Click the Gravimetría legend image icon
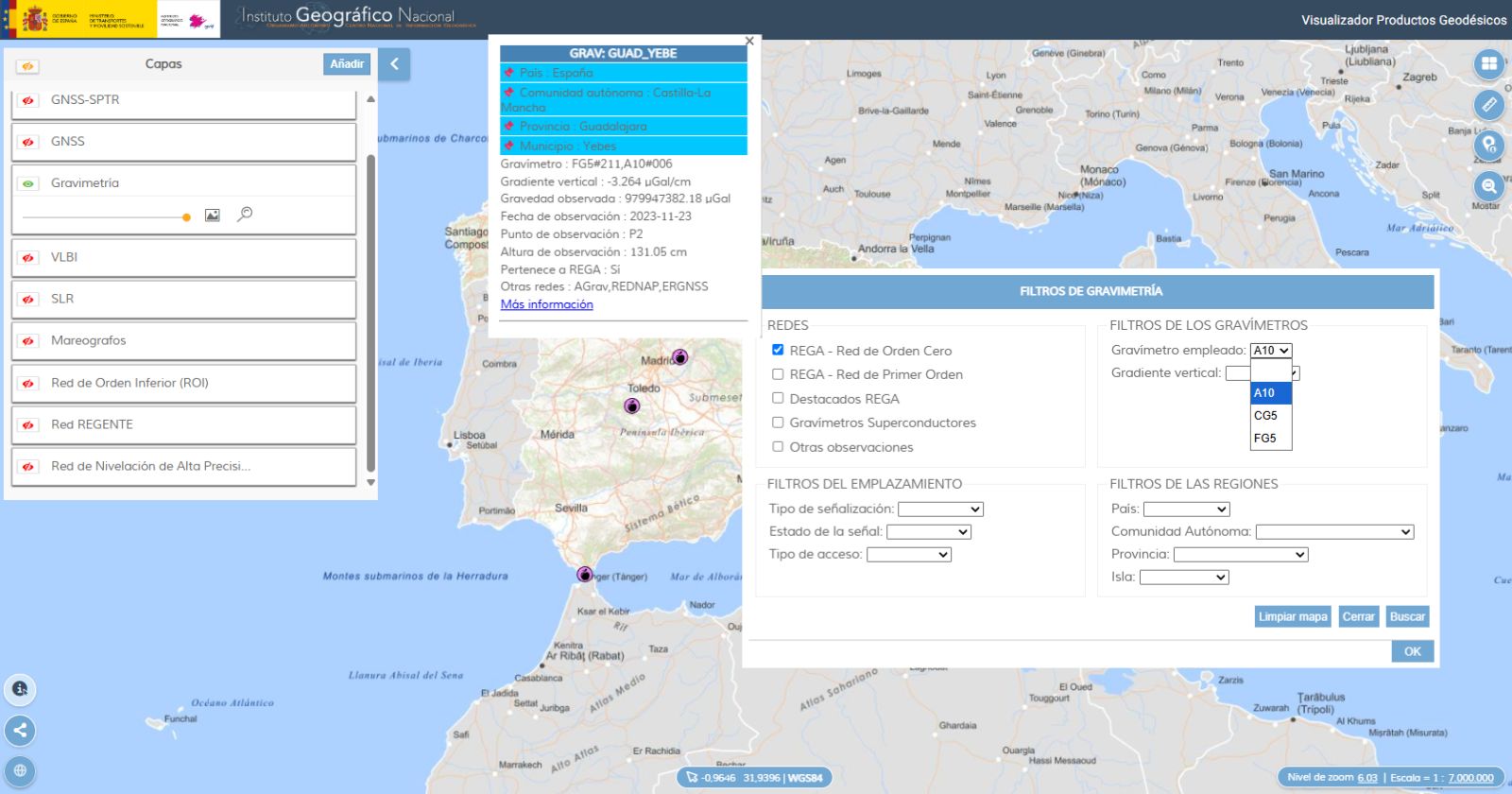The image size is (1512, 794). pyautogui.click(x=213, y=216)
